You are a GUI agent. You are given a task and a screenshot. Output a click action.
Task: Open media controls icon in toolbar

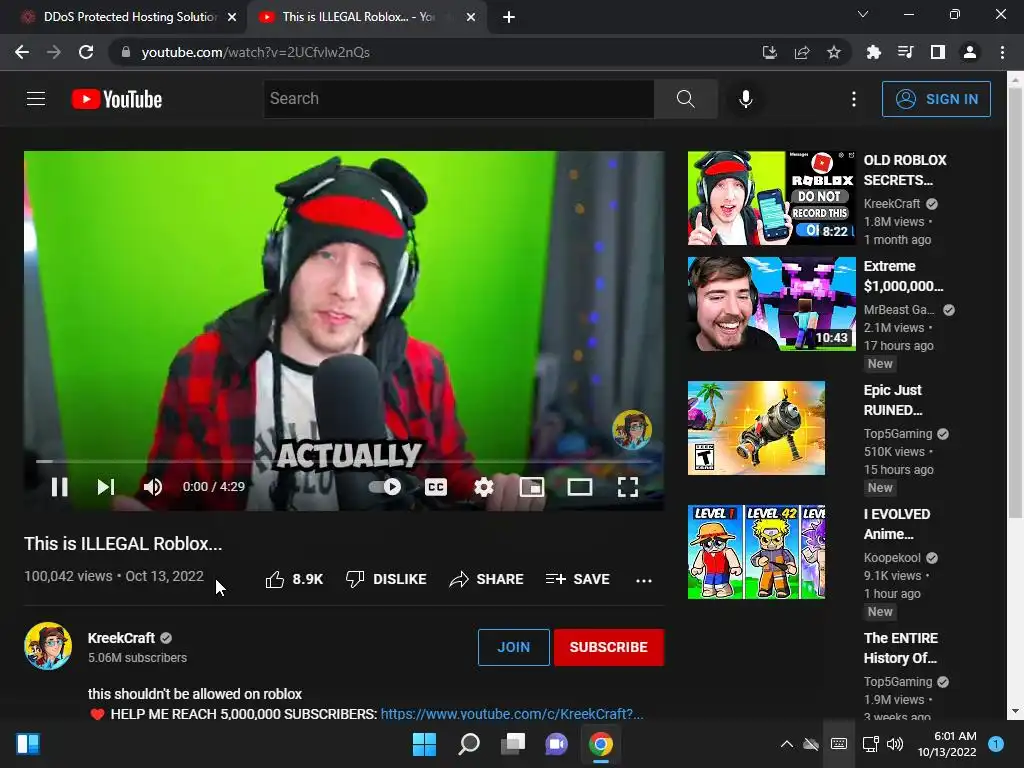tap(905, 52)
